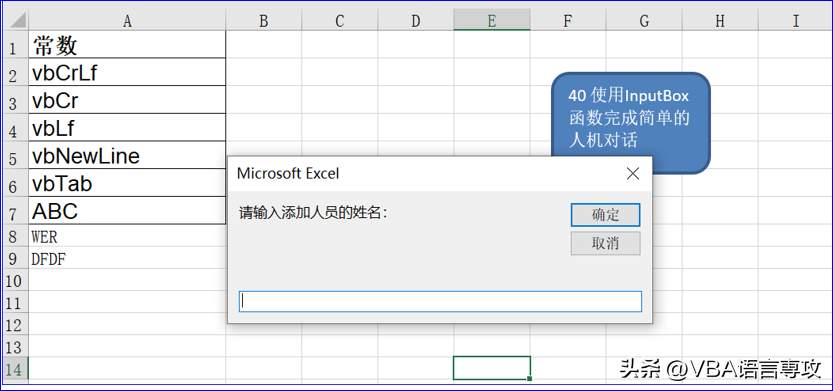This screenshot has width=833, height=391.
Task: Select column I header
Action: [795, 21]
